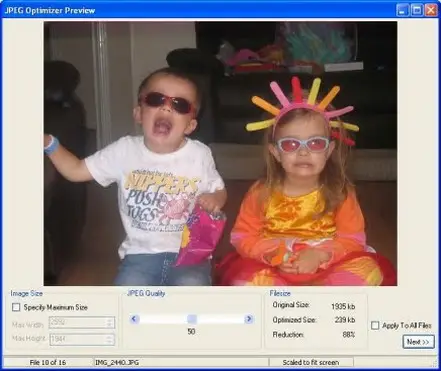Decrease JPEG quality with left arrow

(x=134, y=319)
